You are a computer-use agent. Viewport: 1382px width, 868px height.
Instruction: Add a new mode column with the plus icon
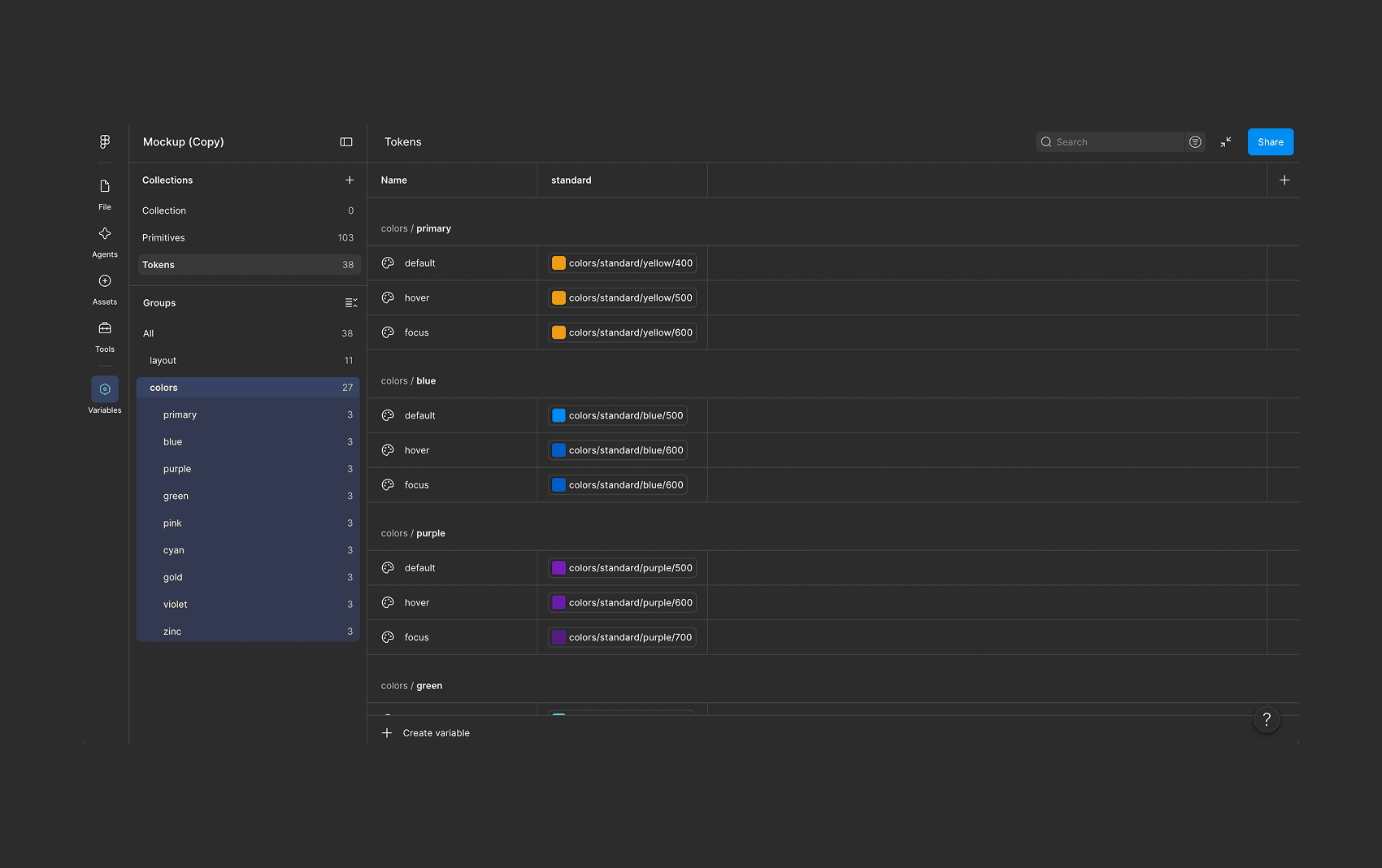pos(1284,180)
